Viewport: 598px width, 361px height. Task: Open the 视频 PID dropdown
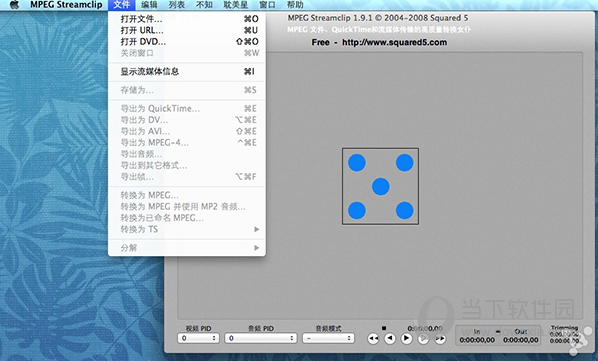pos(198,338)
